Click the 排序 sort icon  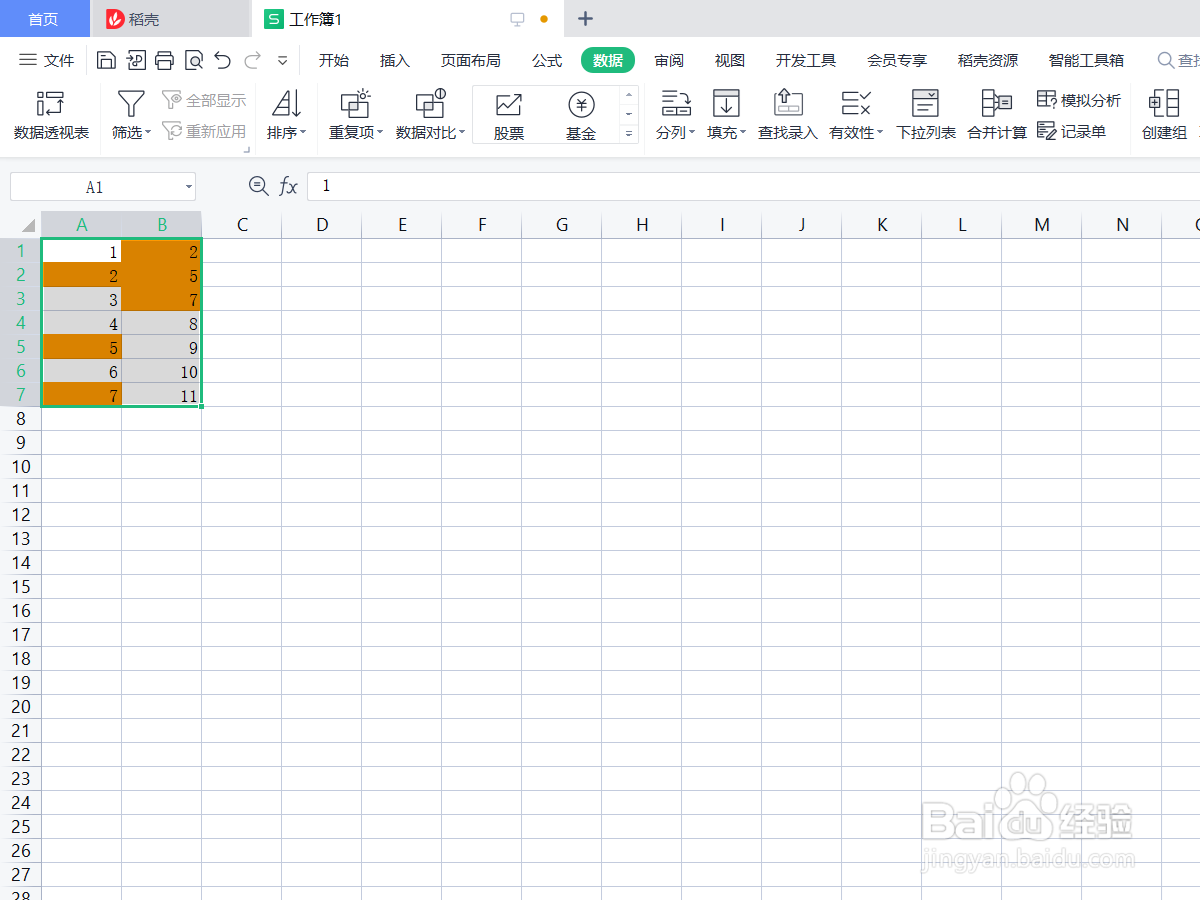287,103
